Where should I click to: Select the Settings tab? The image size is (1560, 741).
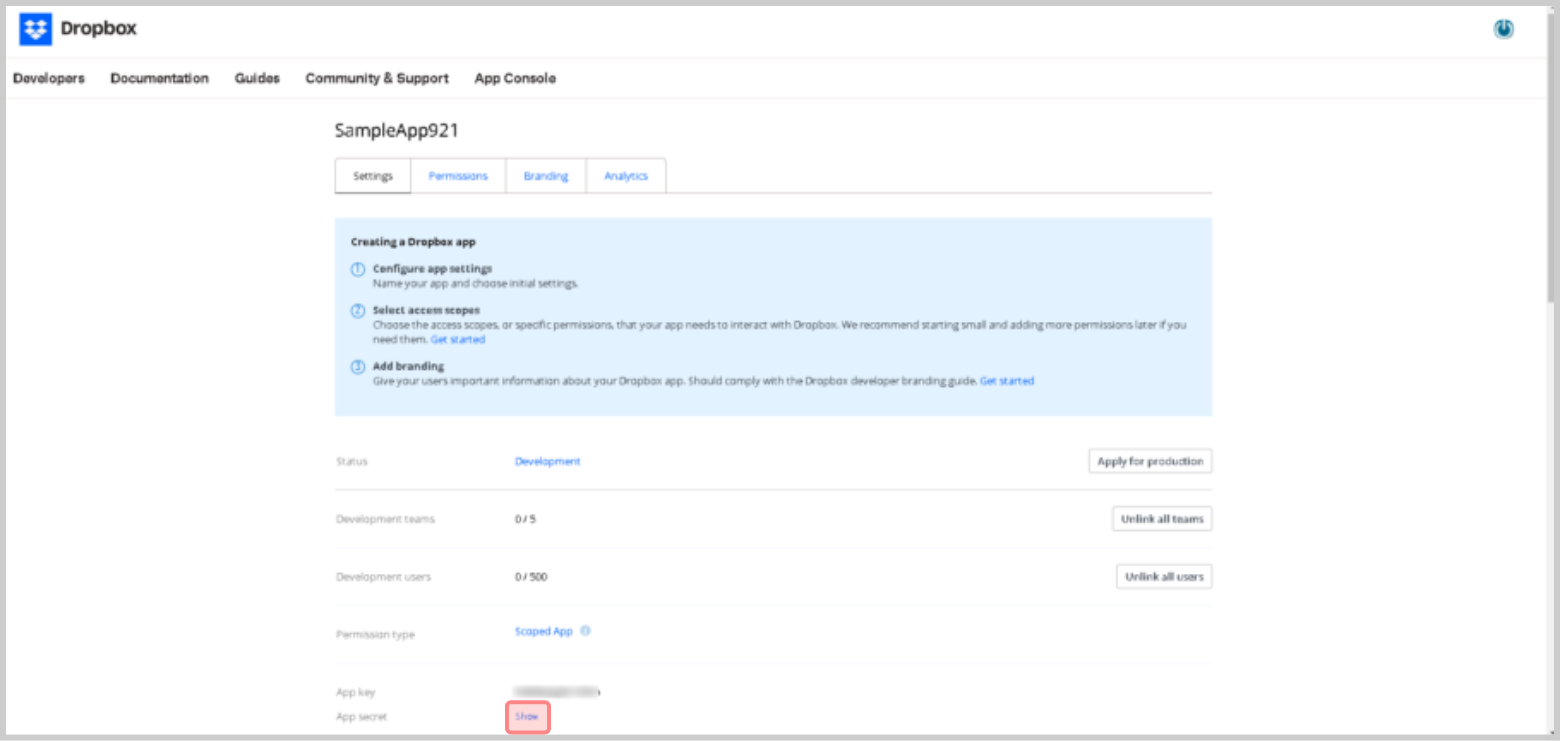click(373, 176)
